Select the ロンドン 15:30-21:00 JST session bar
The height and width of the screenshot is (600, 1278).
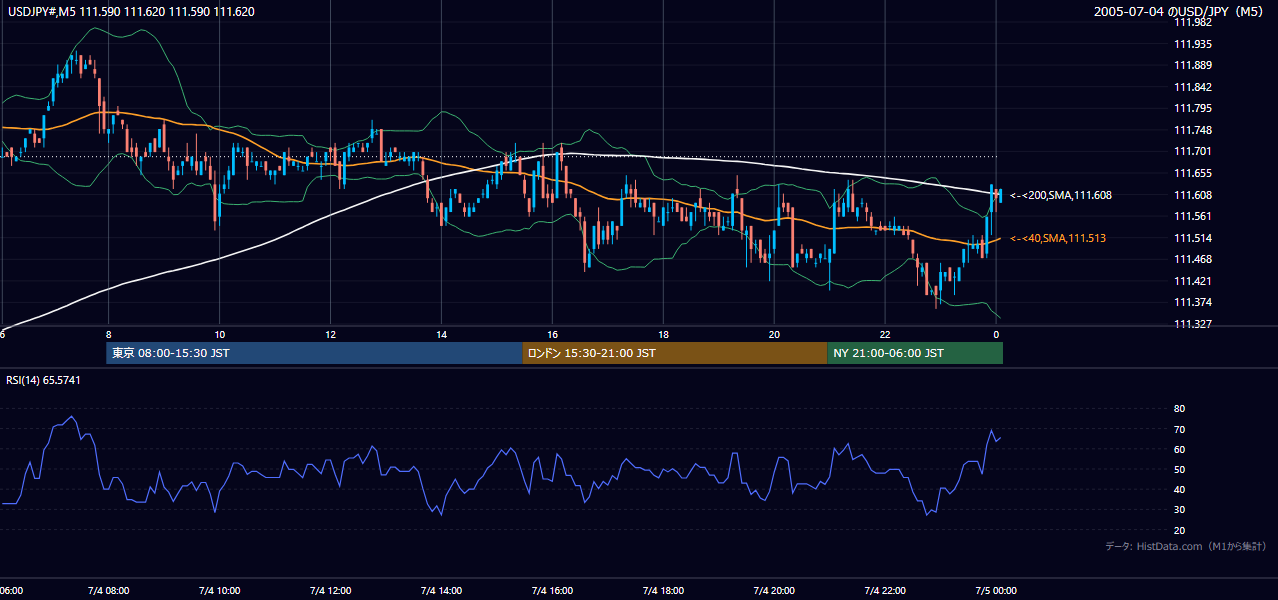click(x=675, y=353)
